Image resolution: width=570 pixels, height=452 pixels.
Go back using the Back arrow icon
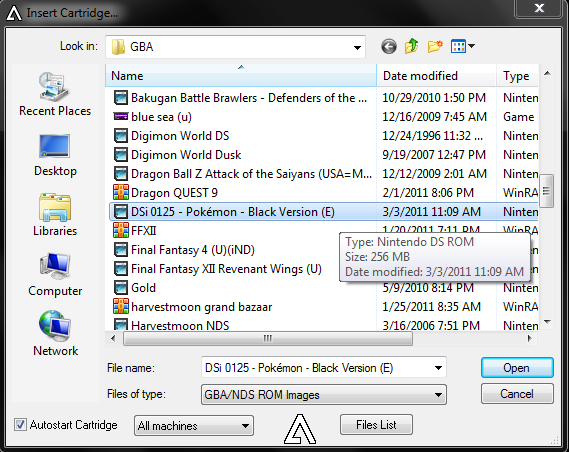(x=389, y=47)
